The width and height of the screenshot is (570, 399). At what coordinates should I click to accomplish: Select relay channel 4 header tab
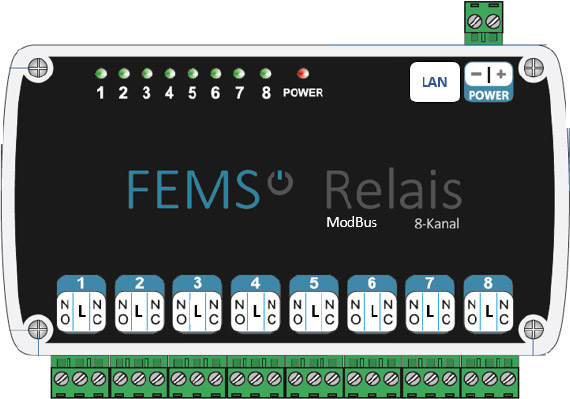pyautogui.click(x=256, y=283)
